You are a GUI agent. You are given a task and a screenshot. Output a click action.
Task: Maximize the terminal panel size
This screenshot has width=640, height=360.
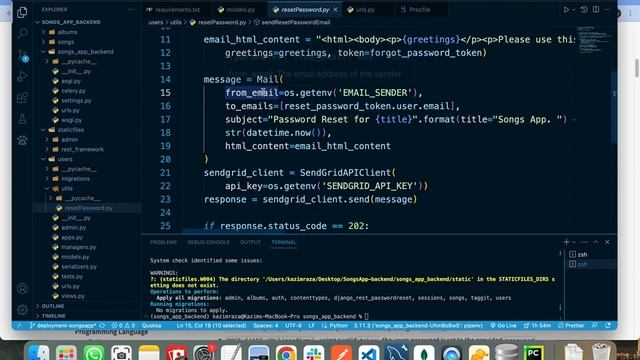(x=596, y=242)
